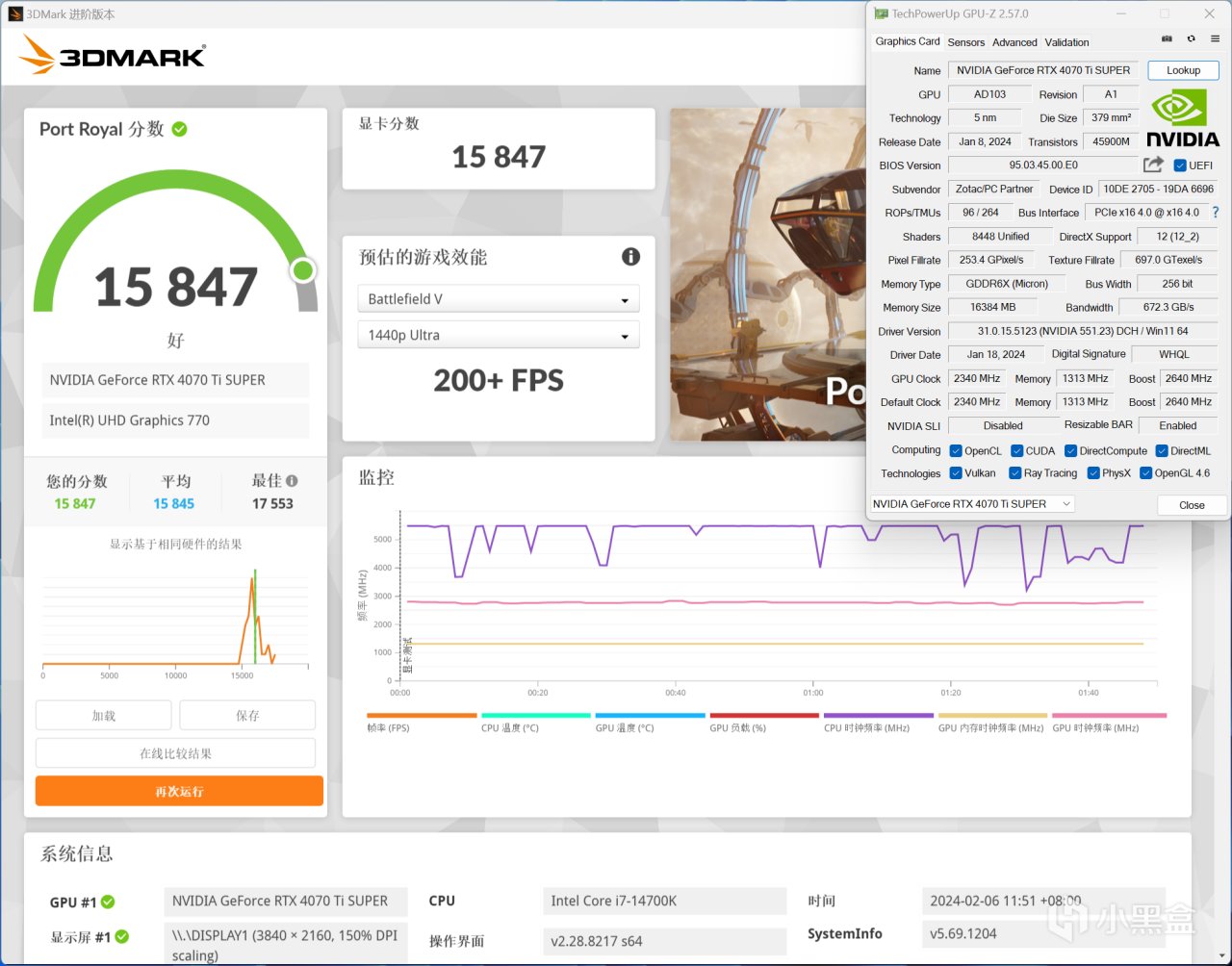Toggle the CUDA checkbox
The image size is (1232, 966).
coord(1016,450)
